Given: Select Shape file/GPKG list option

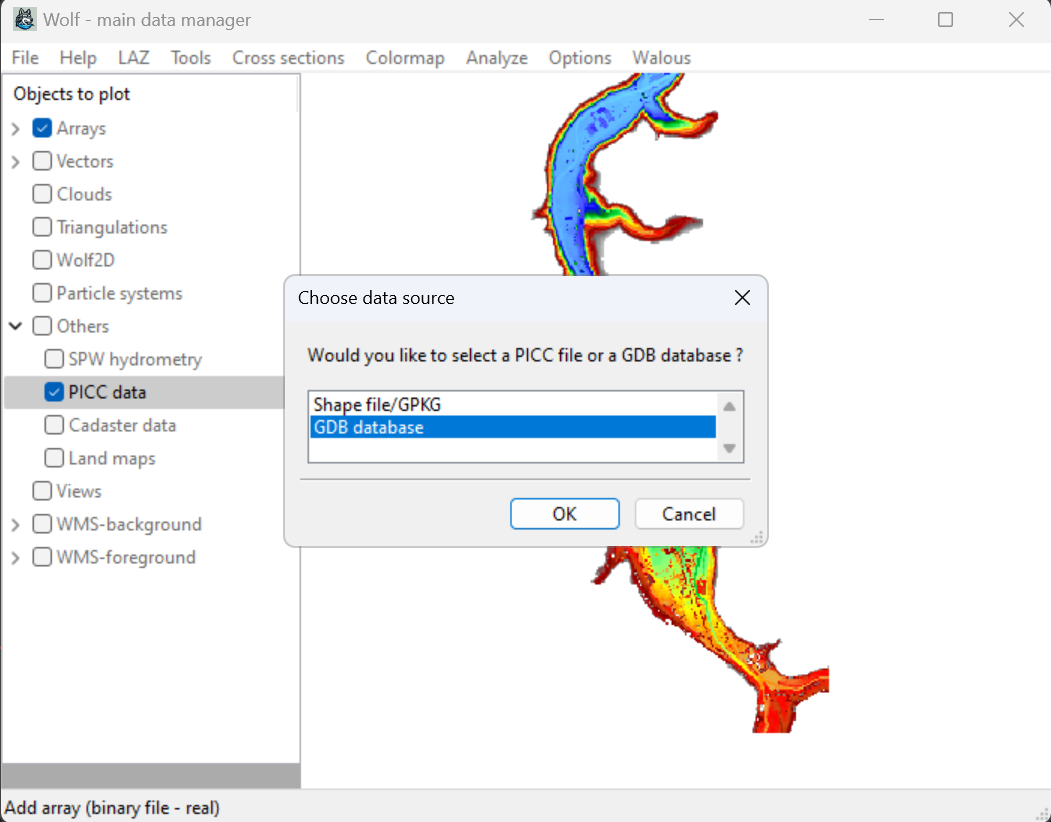Looking at the screenshot, I should coord(377,405).
